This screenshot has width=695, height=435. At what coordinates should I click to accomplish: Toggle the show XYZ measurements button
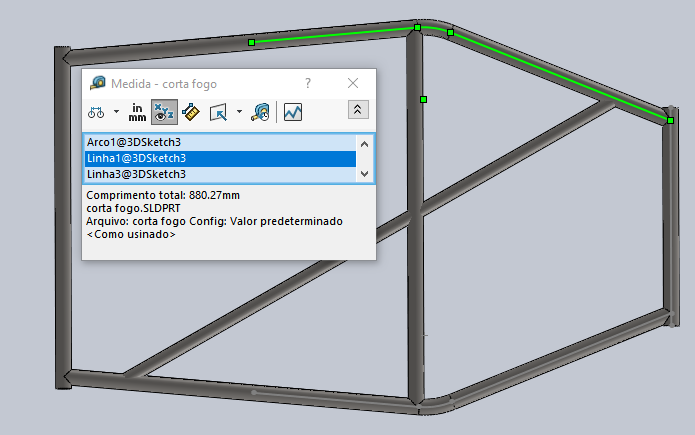point(162,112)
